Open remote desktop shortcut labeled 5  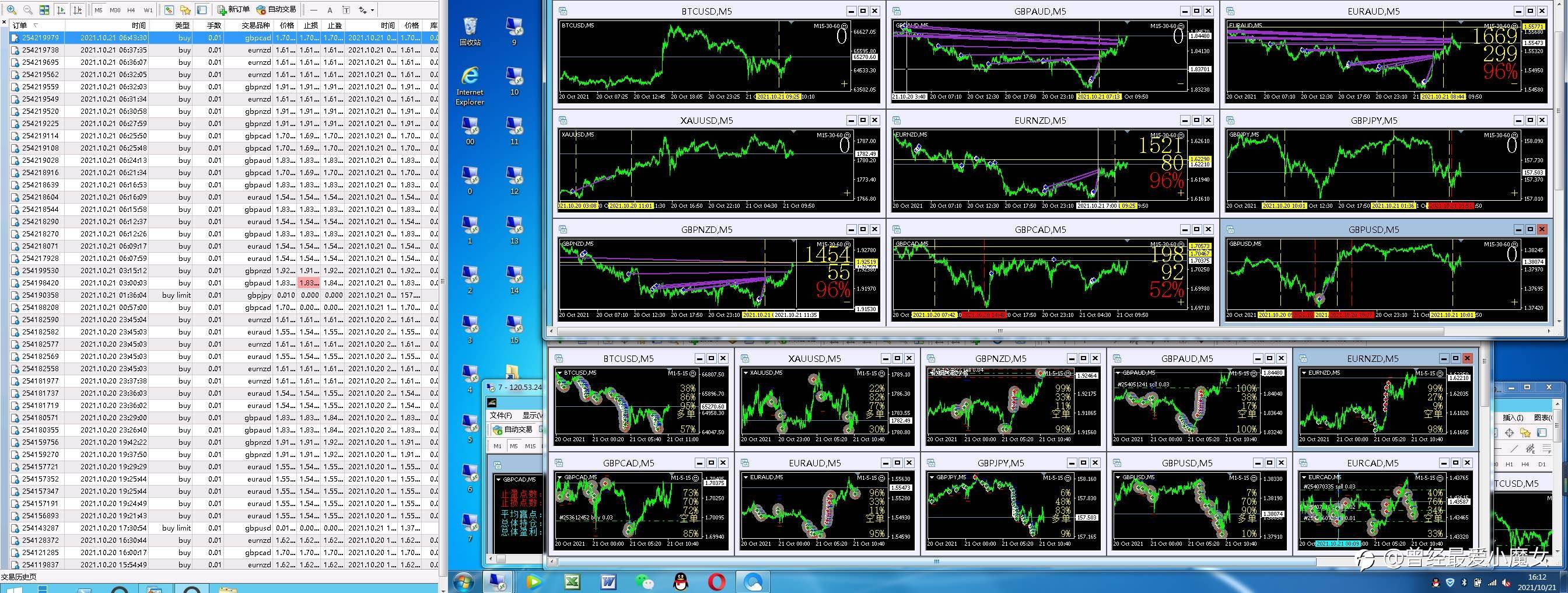coord(470,428)
